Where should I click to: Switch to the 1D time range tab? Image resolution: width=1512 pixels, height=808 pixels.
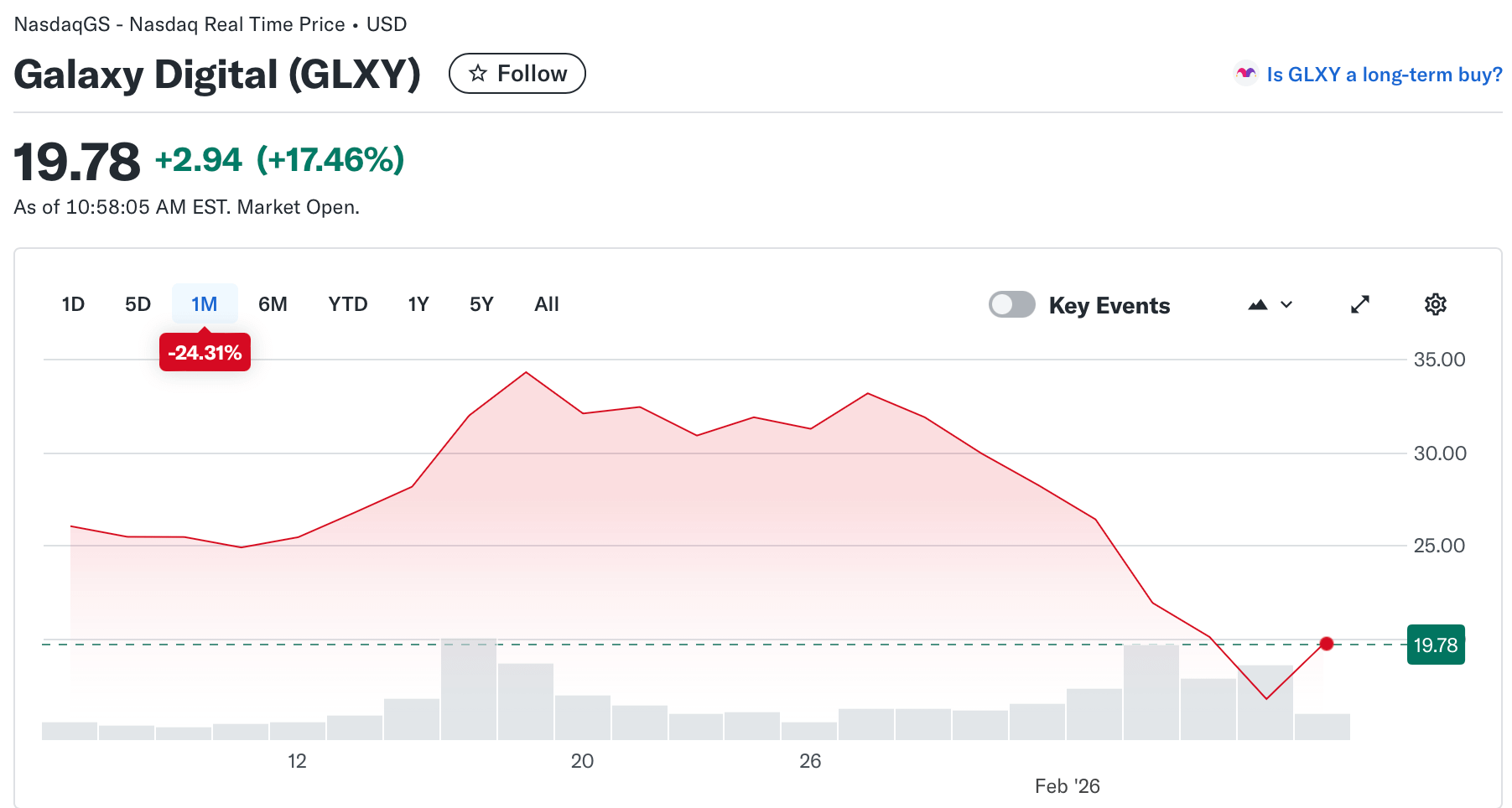(x=73, y=304)
